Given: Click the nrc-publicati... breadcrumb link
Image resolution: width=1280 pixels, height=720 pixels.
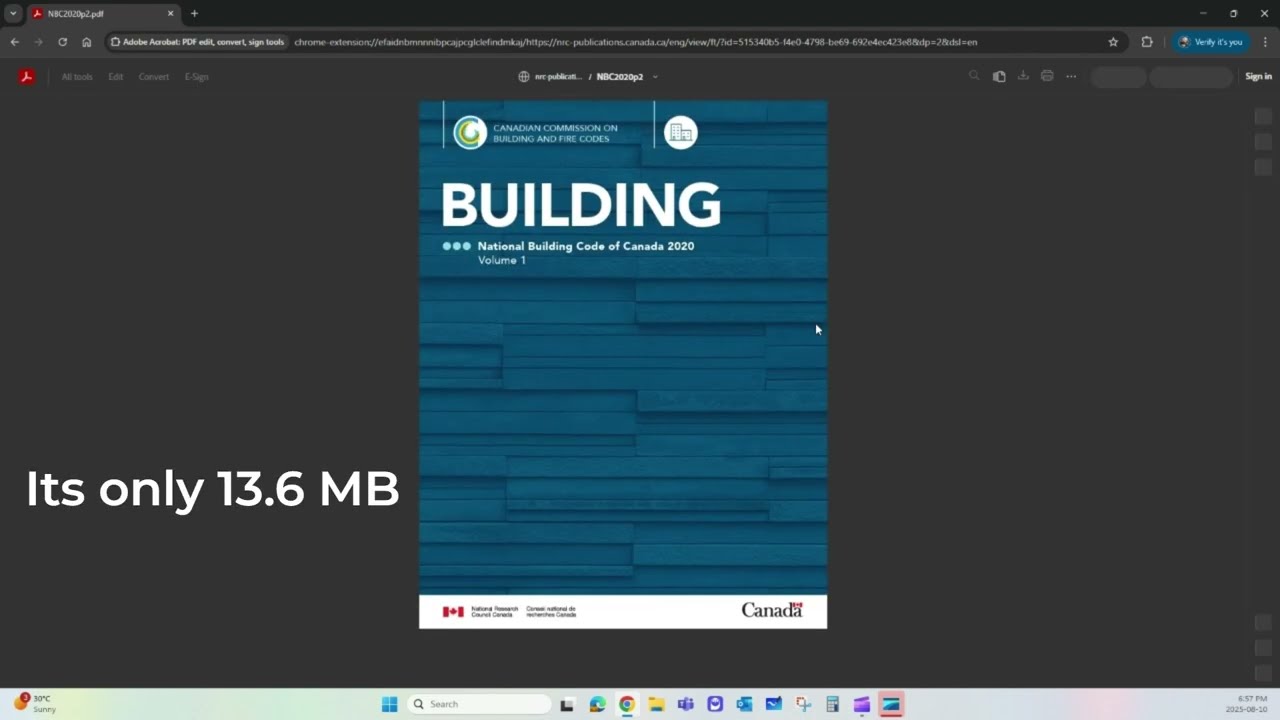Looking at the screenshot, I should point(558,77).
